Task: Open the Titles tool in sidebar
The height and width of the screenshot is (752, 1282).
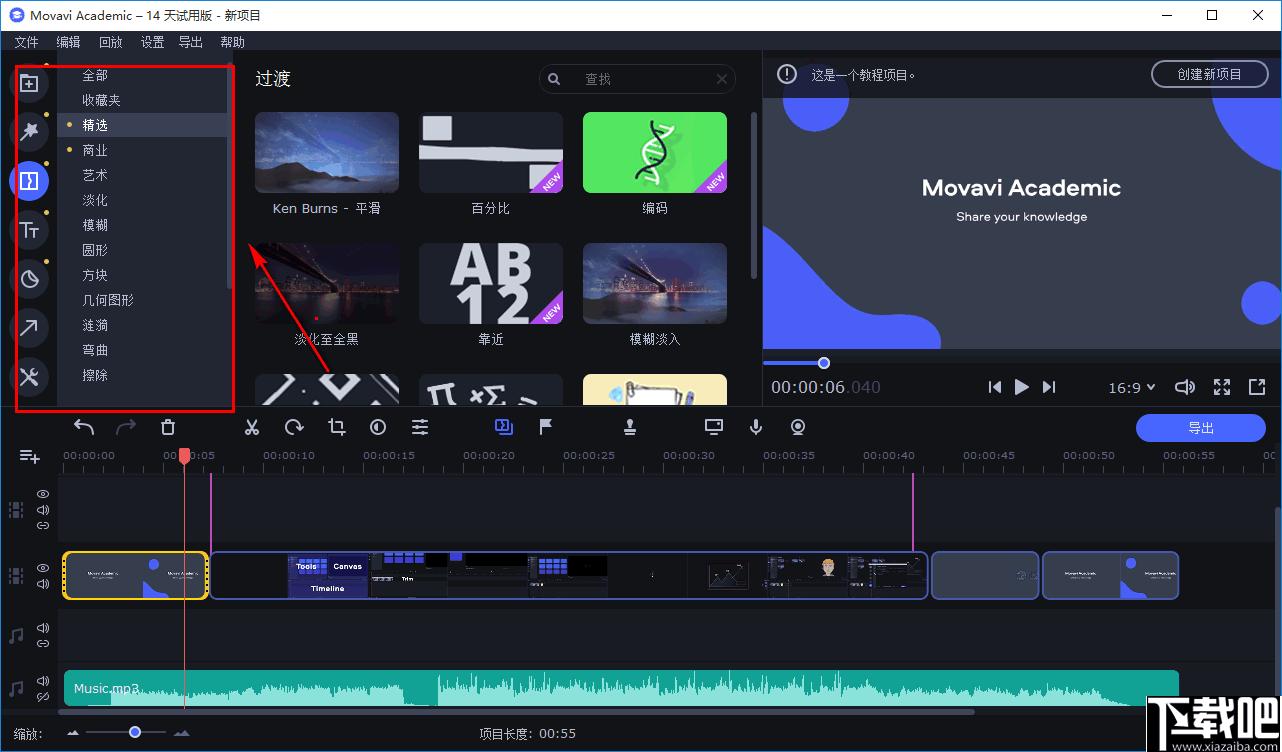Action: [29, 230]
